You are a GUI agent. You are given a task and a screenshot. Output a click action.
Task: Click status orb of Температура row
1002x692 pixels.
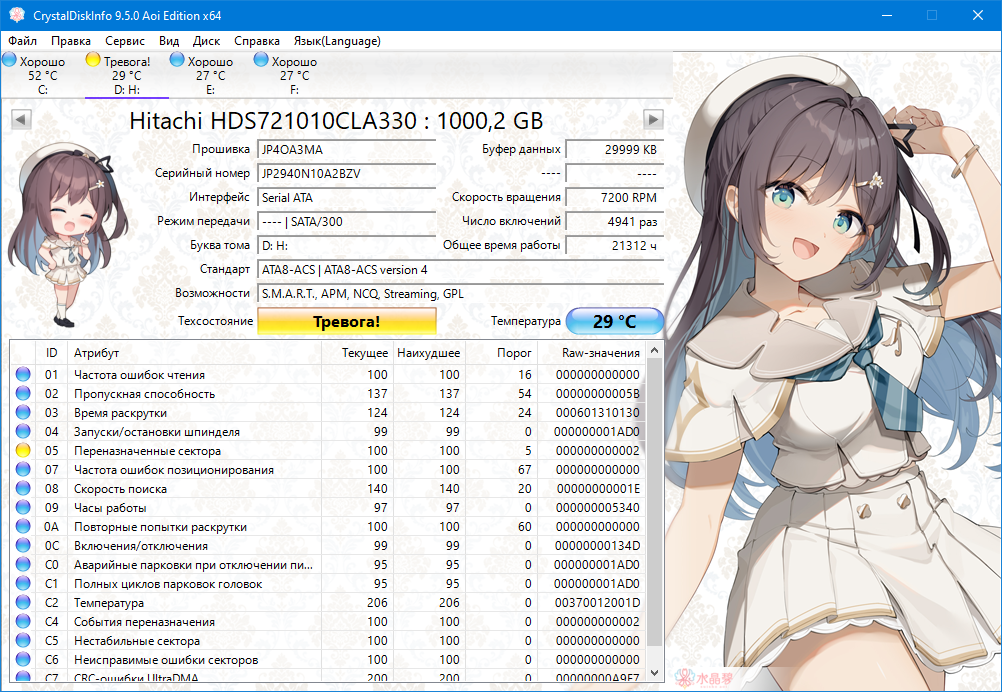click(x=23, y=603)
